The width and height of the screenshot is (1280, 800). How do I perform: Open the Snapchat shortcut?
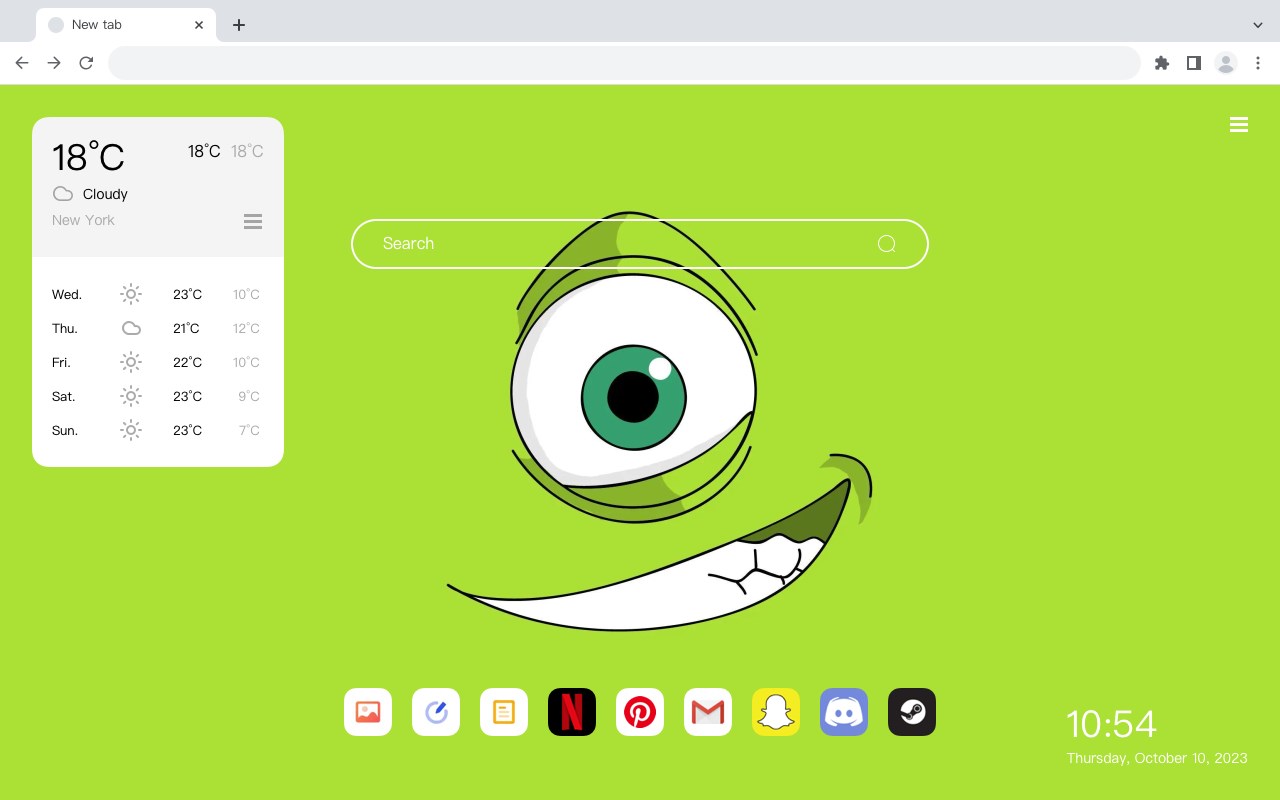tap(776, 712)
